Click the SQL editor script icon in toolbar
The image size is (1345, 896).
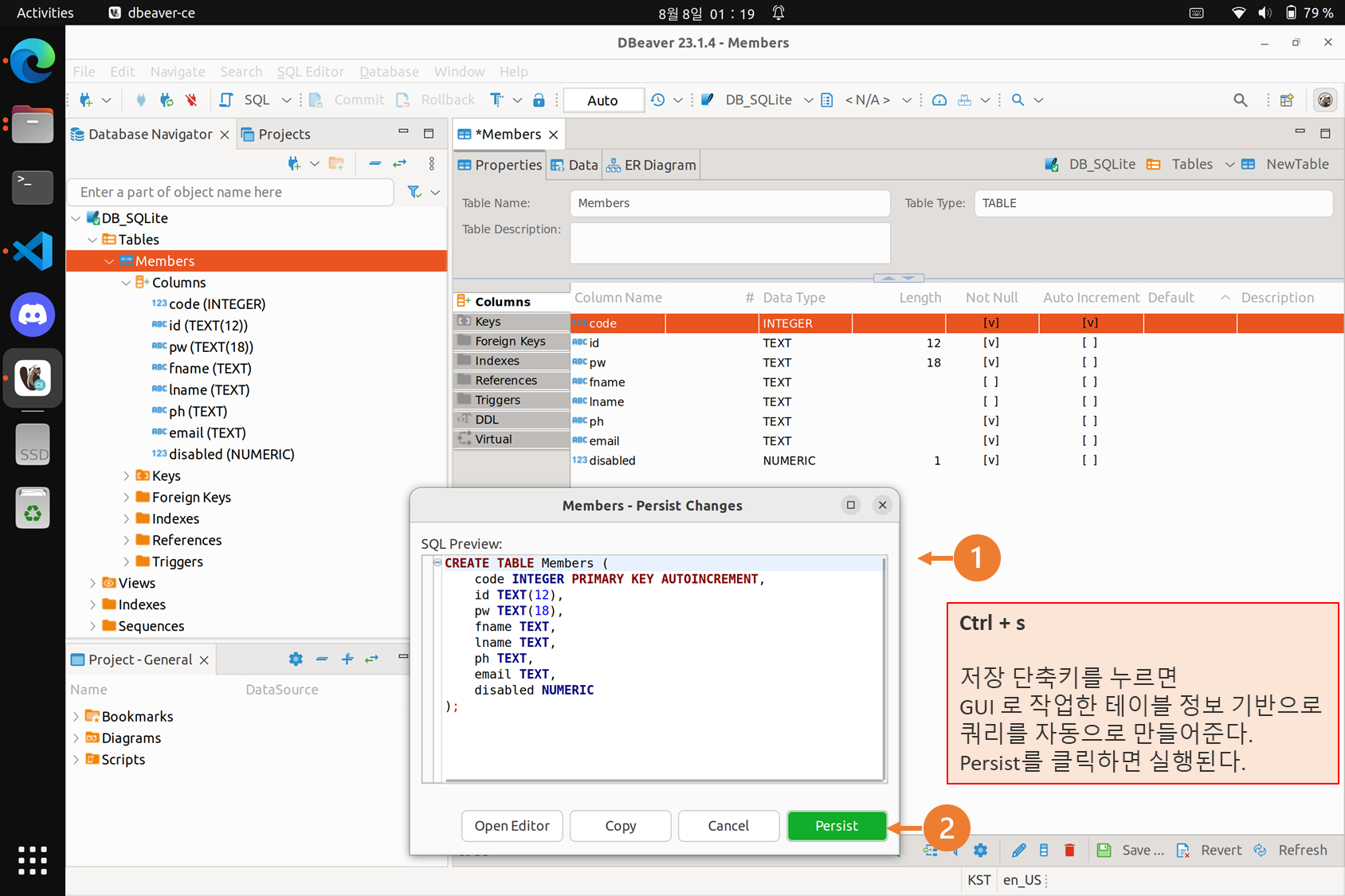(x=226, y=100)
